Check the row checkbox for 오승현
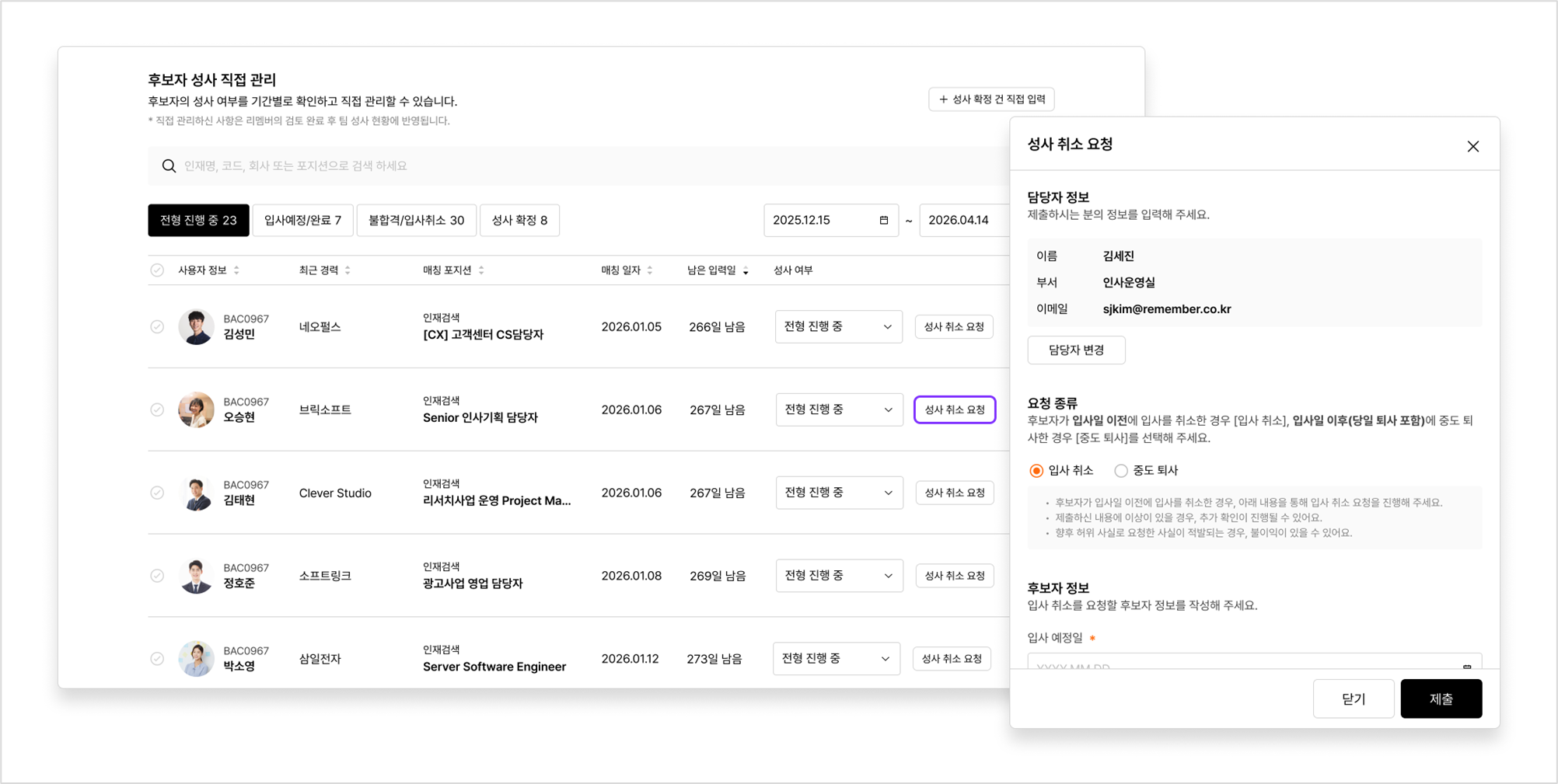This screenshot has width=1558, height=784. pyautogui.click(x=157, y=409)
